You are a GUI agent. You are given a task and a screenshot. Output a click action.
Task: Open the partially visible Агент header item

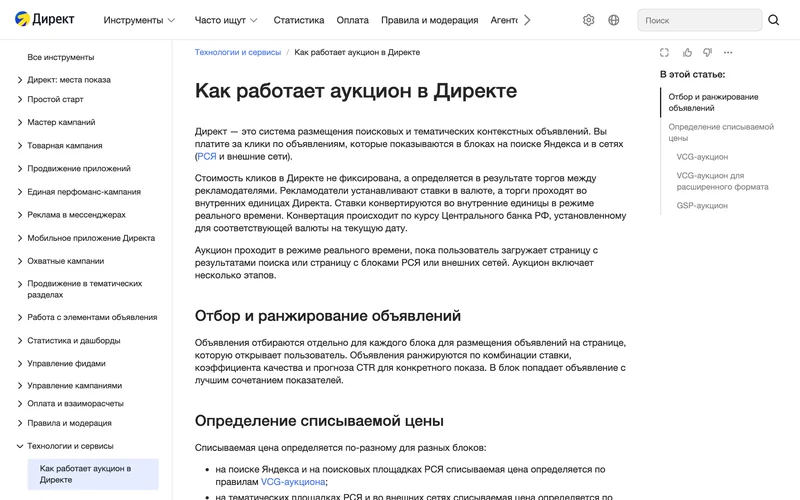504,20
